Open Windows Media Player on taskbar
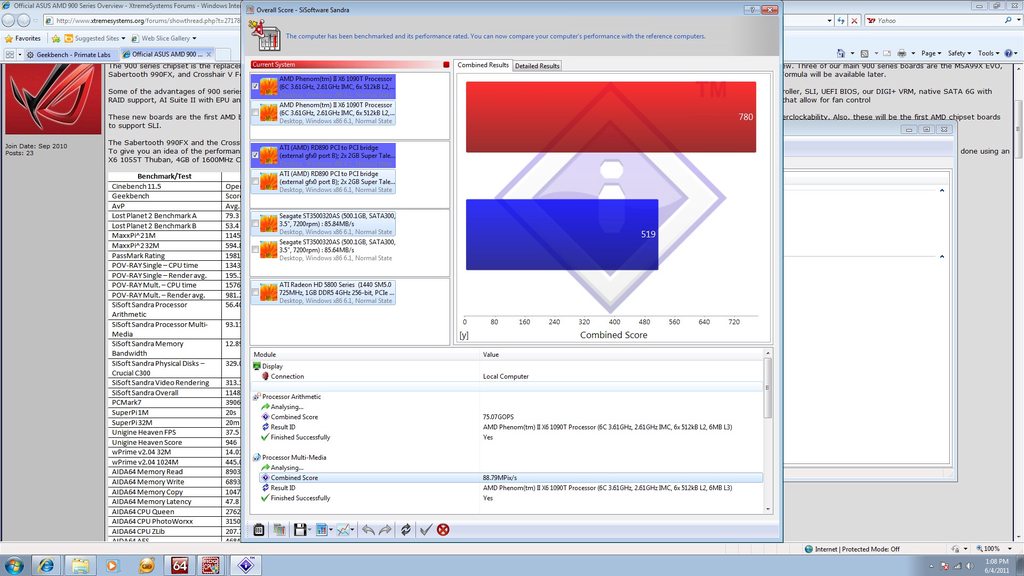This screenshot has height=576, width=1024. (x=112, y=565)
